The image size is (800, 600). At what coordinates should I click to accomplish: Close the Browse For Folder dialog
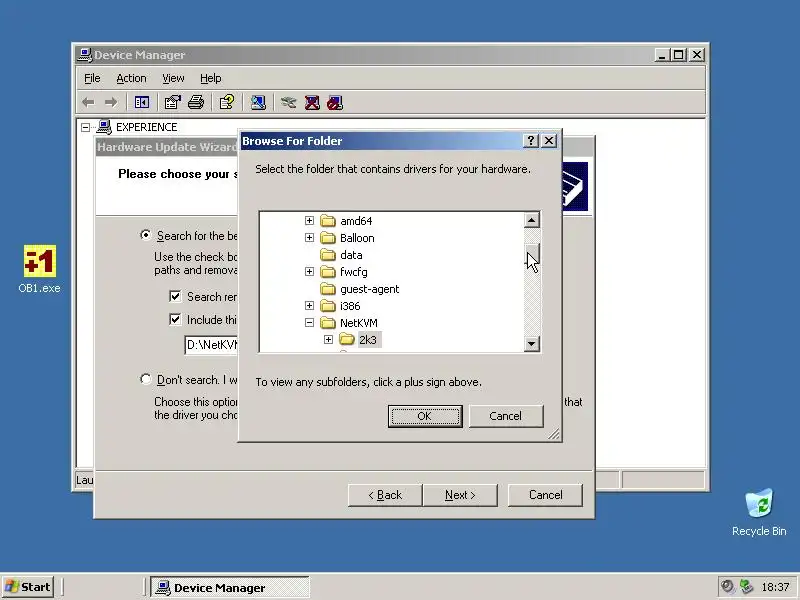(549, 141)
